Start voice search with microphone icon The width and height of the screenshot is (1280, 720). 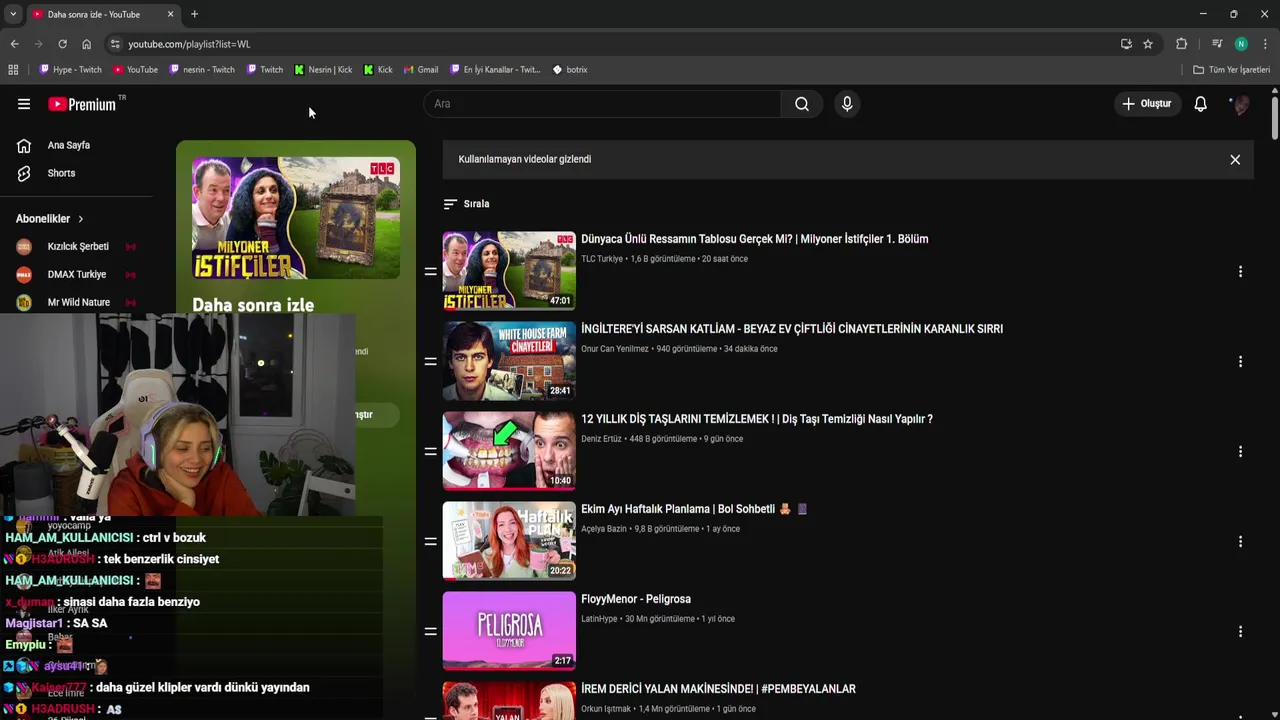point(847,104)
